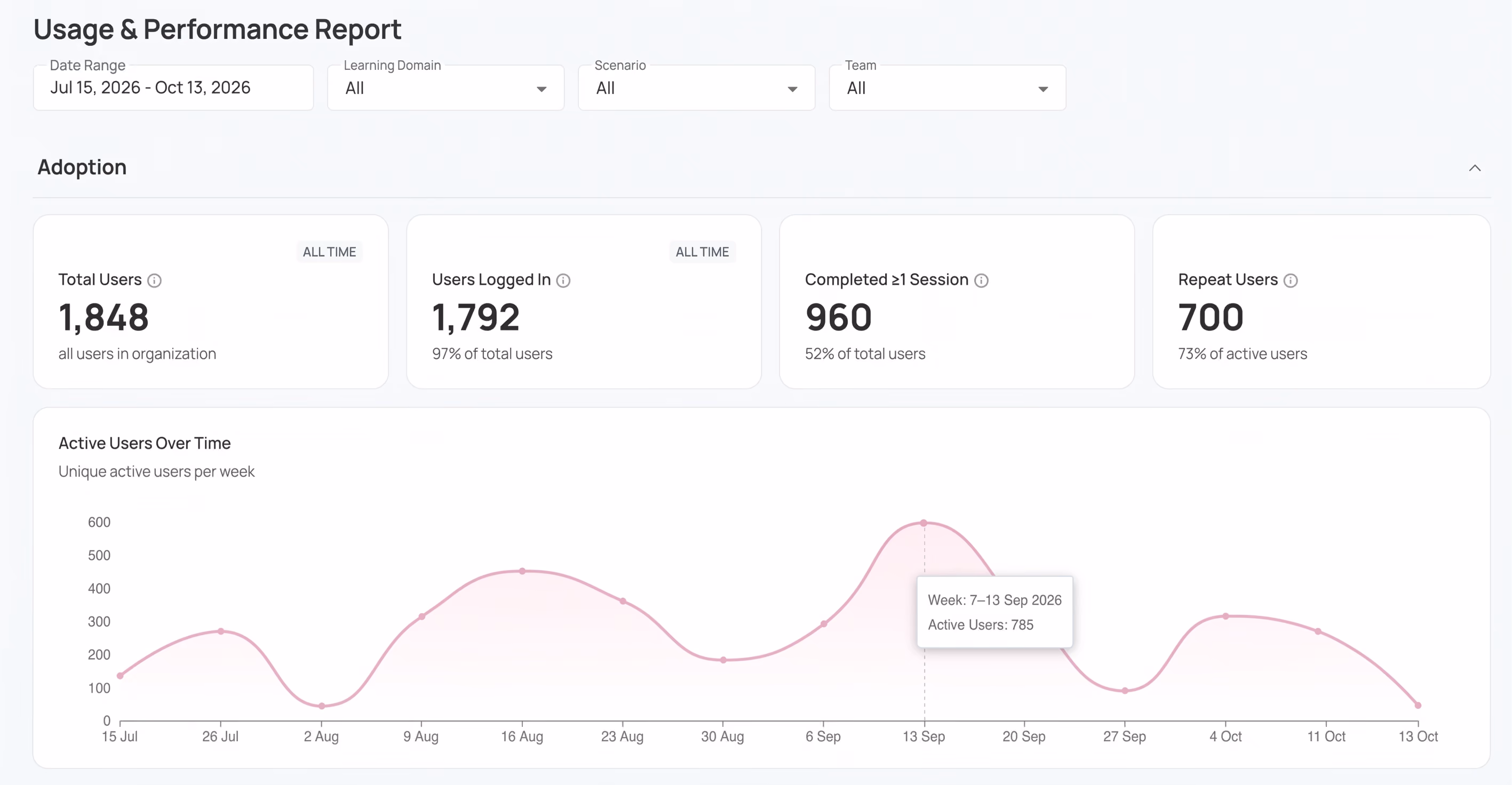
Task: Click the Usage & Performance Report title
Action: [217, 29]
